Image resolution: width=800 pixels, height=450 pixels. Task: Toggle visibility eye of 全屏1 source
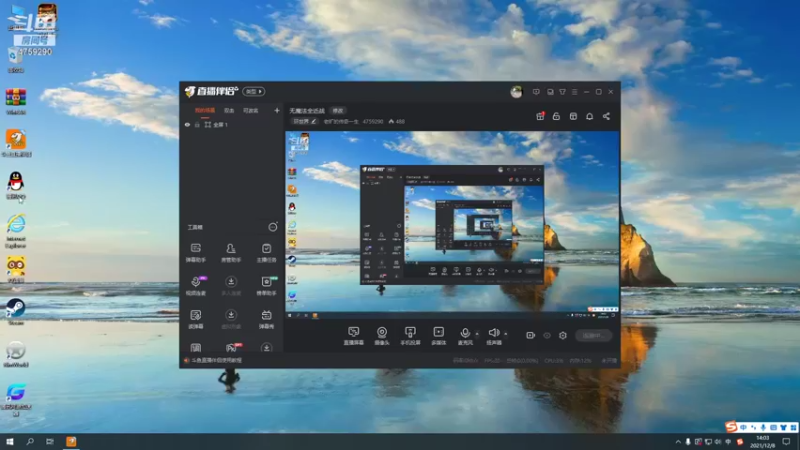[x=187, y=124]
